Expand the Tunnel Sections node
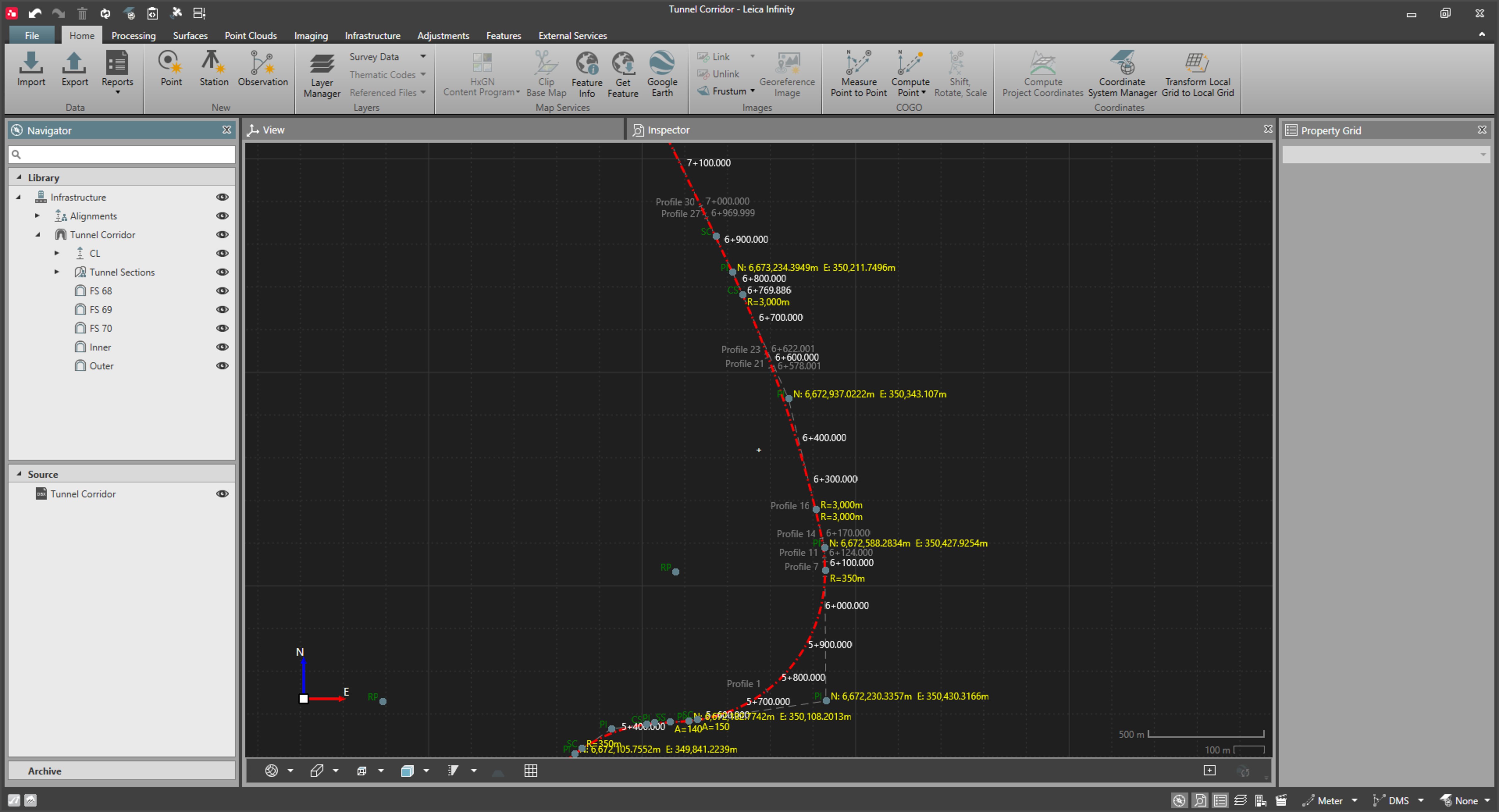Image resolution: width=1499 pixels, height=812 pixels. [57, 272]
